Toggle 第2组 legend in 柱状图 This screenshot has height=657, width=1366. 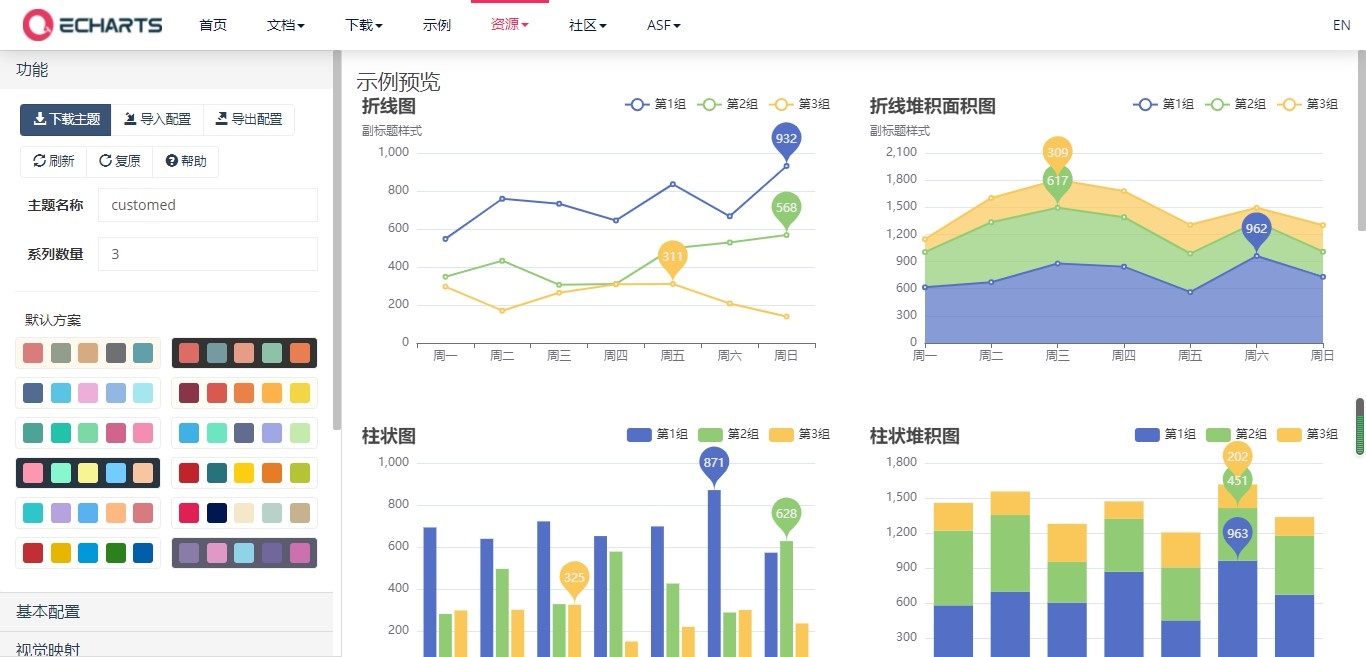728,434
